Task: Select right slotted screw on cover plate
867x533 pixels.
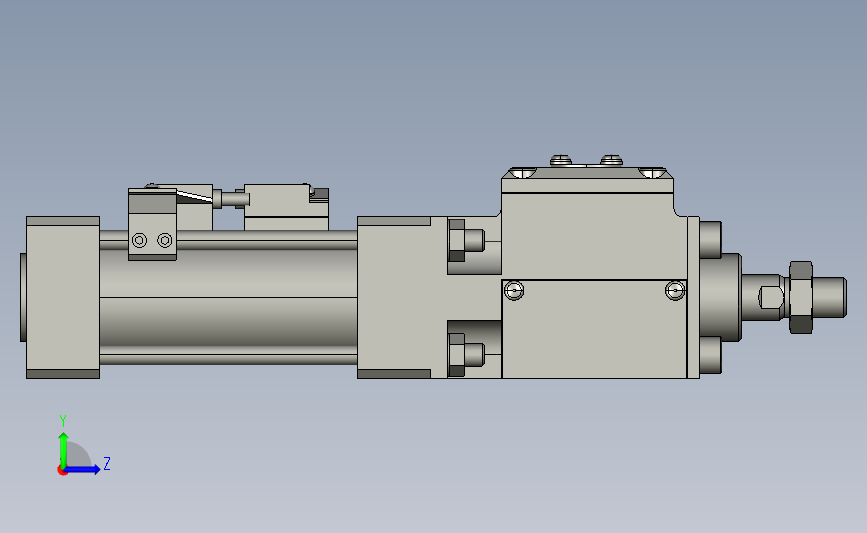Action: (x=675, y=290)
